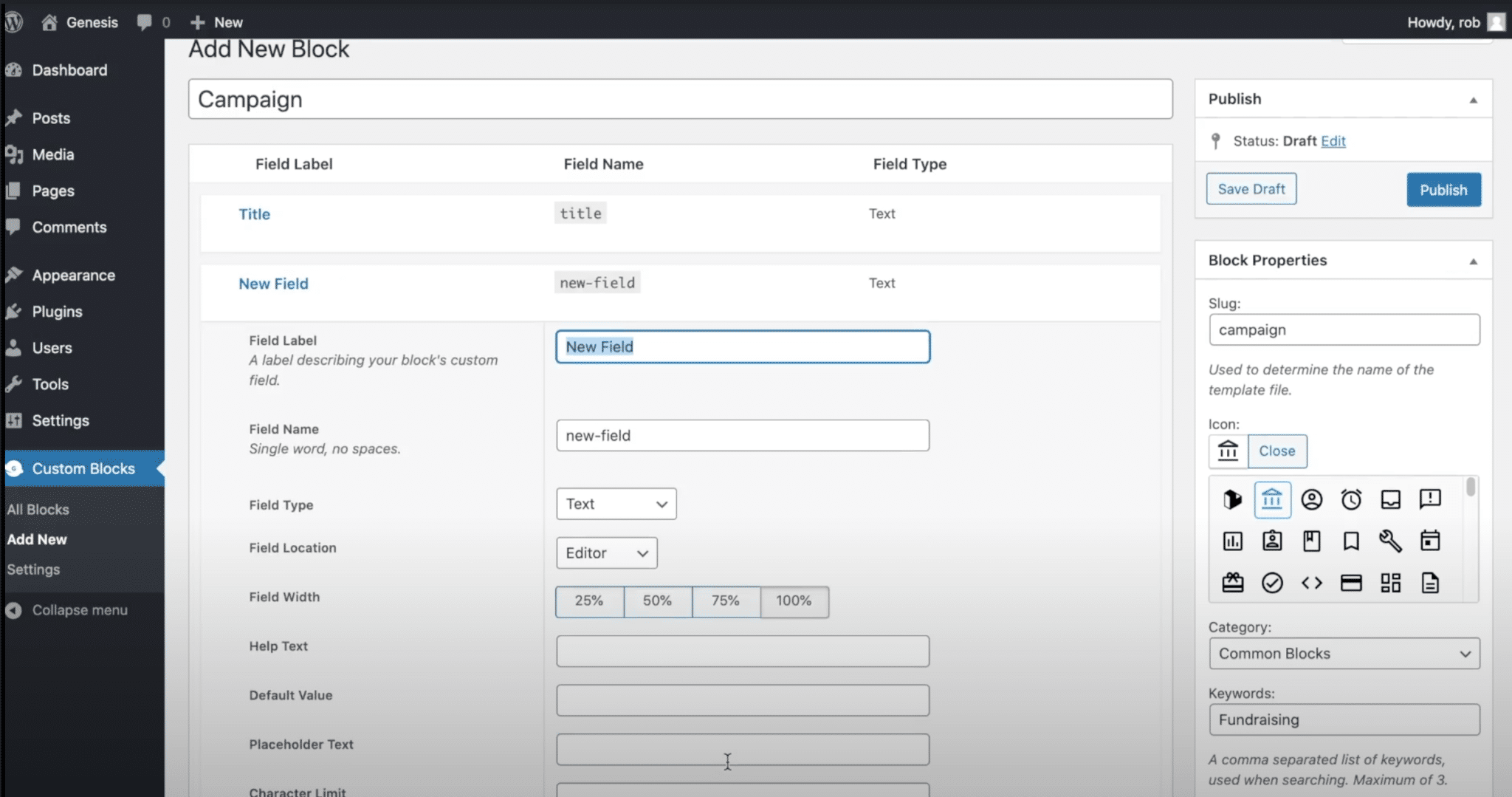Select the credit card icon
Viewport: 1512px width, 797px height.
tap(1353, 583)
